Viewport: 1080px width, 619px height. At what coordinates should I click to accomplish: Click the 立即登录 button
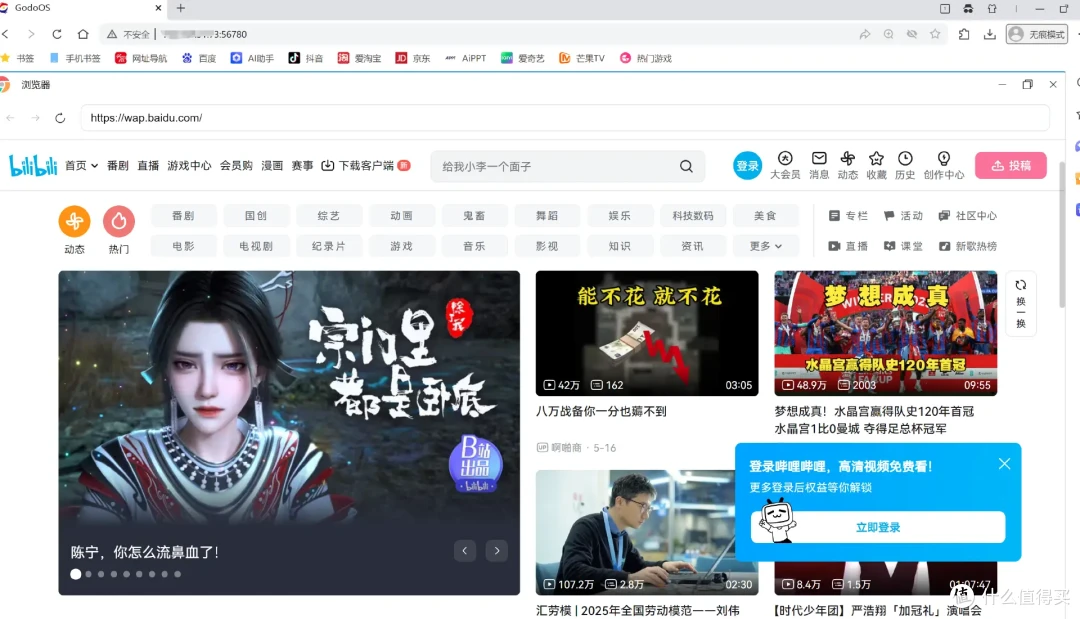pos(878,527)
